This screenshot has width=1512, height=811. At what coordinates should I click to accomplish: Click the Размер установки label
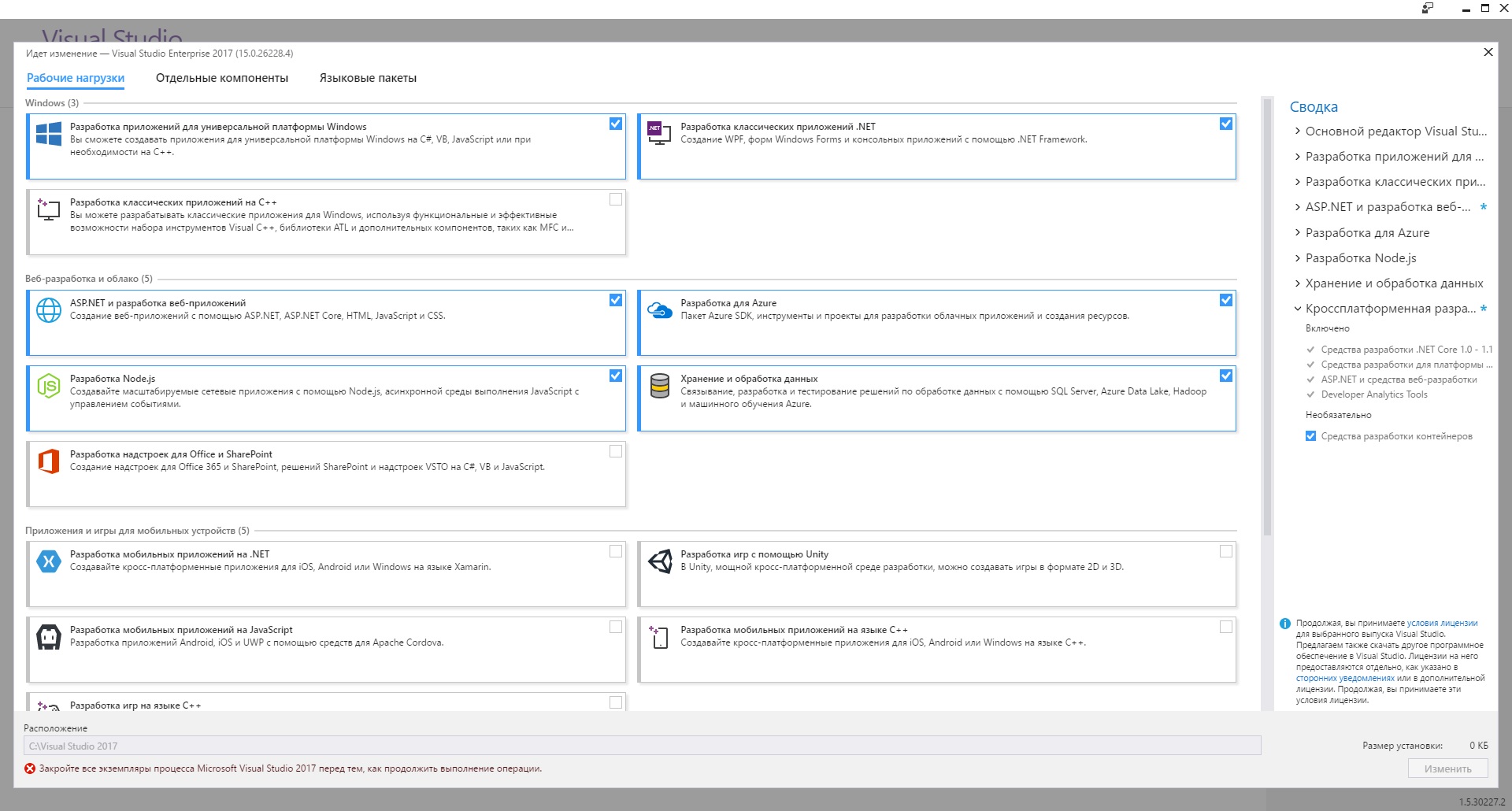(x=1403, y=746)
